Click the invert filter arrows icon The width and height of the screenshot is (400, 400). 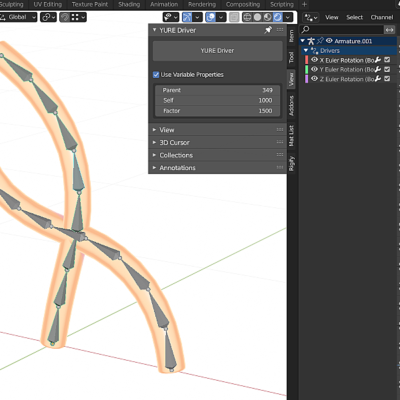(389, 30)
